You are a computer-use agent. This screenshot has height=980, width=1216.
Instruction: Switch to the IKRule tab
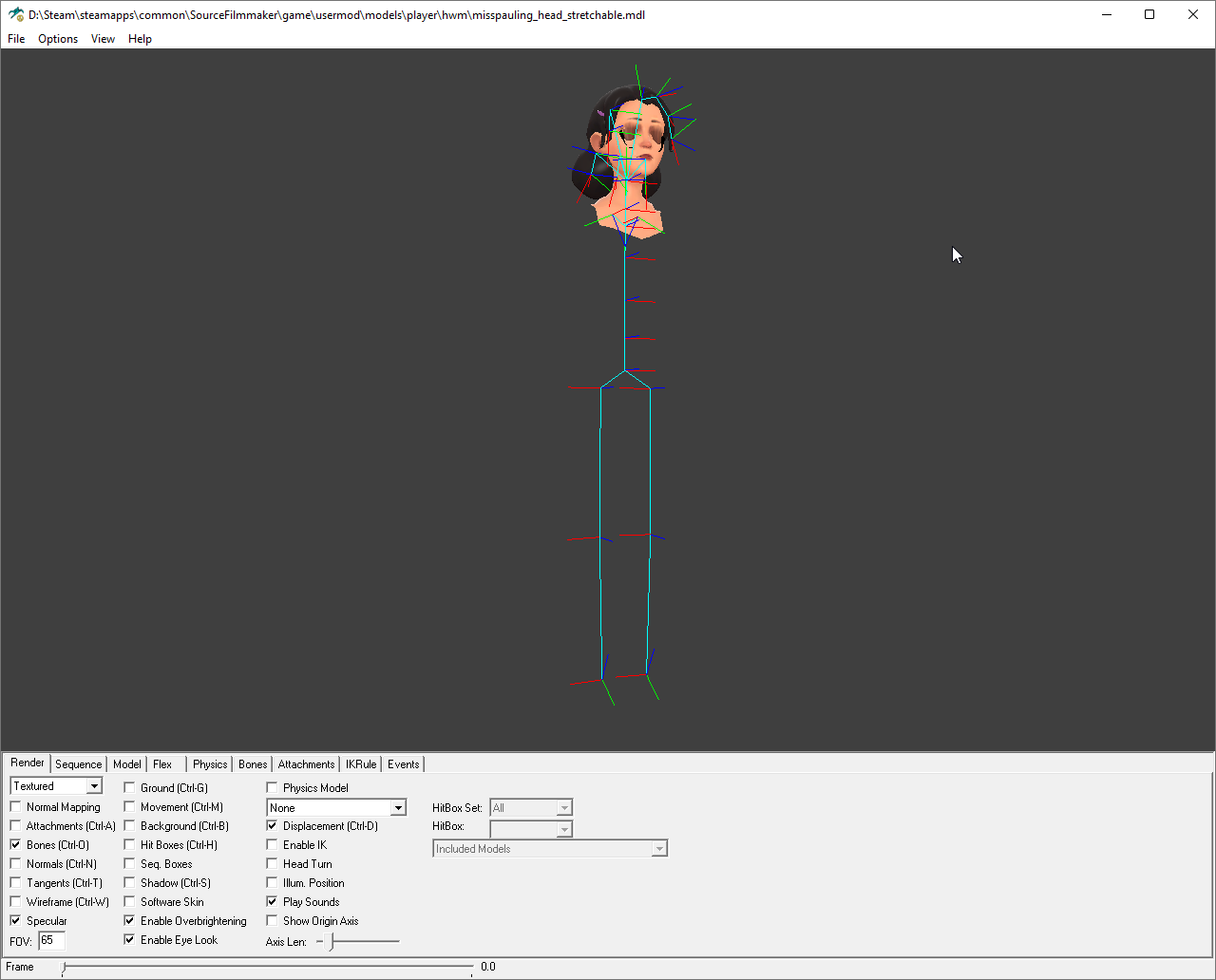(x=361, y=764)
